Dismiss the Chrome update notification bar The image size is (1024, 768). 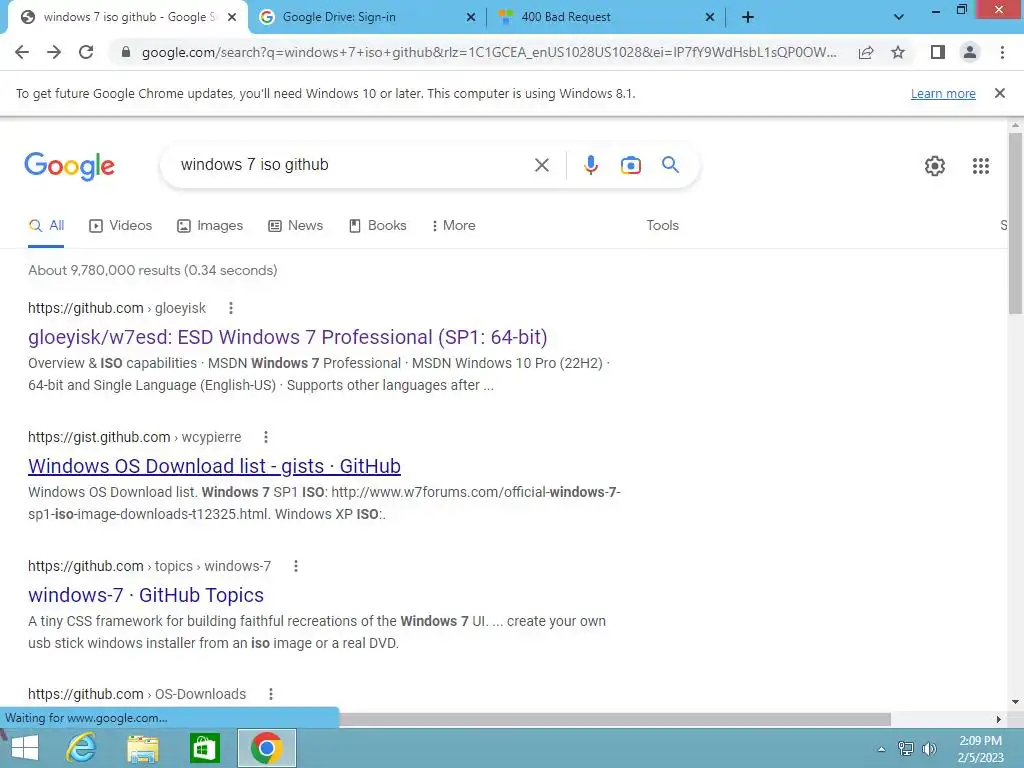(x=999, y=93)
